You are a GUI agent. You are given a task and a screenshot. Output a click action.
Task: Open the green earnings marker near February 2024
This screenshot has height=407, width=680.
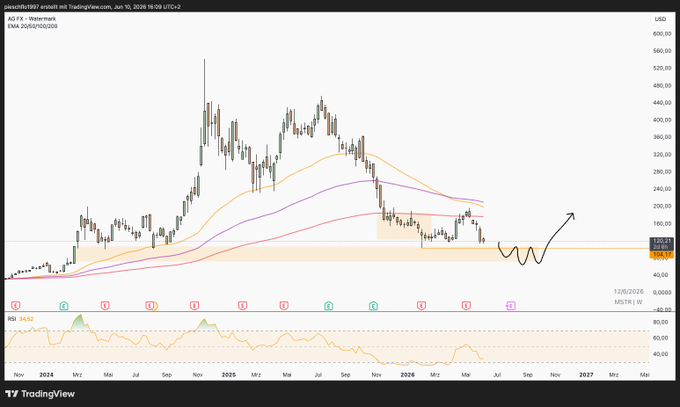[64, 306]
